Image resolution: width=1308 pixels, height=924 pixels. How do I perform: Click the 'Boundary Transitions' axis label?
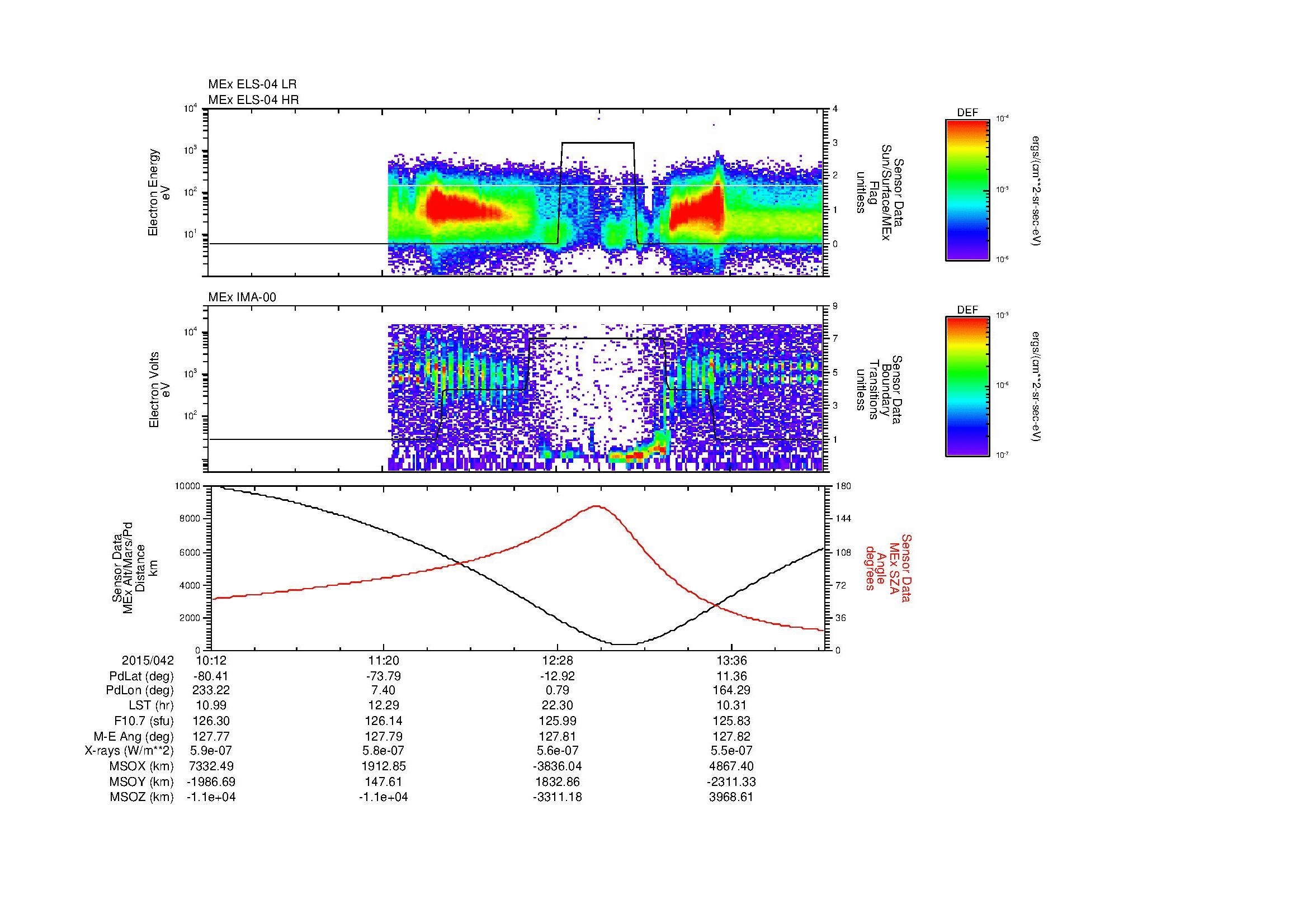tap(880, 390)
